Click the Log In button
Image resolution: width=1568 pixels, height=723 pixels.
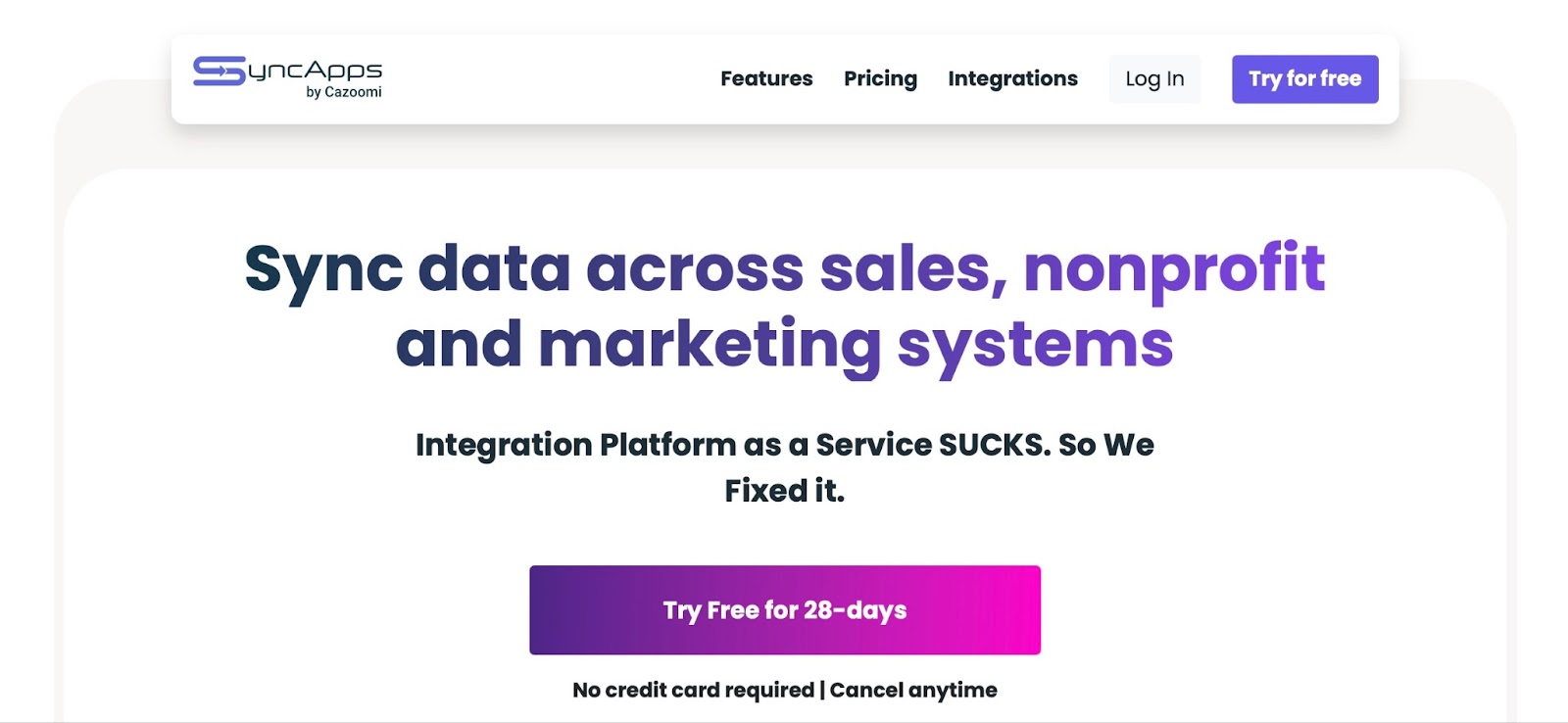click(x=1154, y=78)
